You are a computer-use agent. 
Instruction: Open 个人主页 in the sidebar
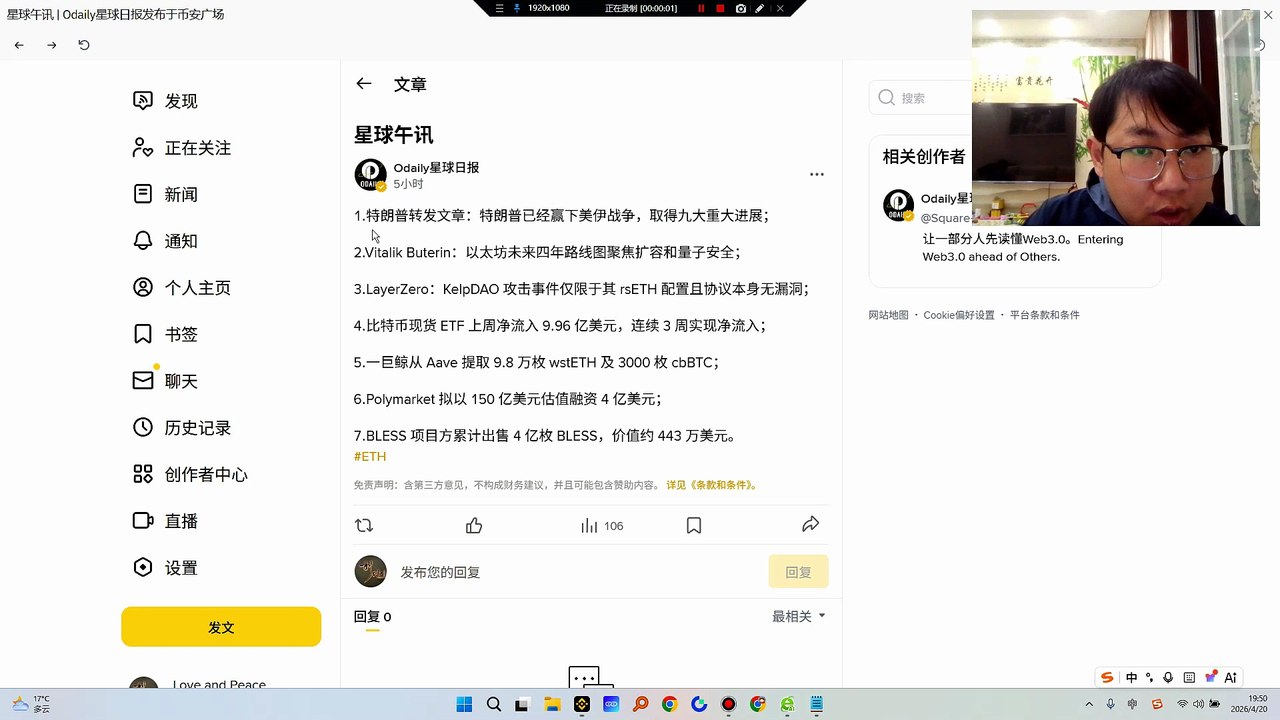tap(182, 288)
